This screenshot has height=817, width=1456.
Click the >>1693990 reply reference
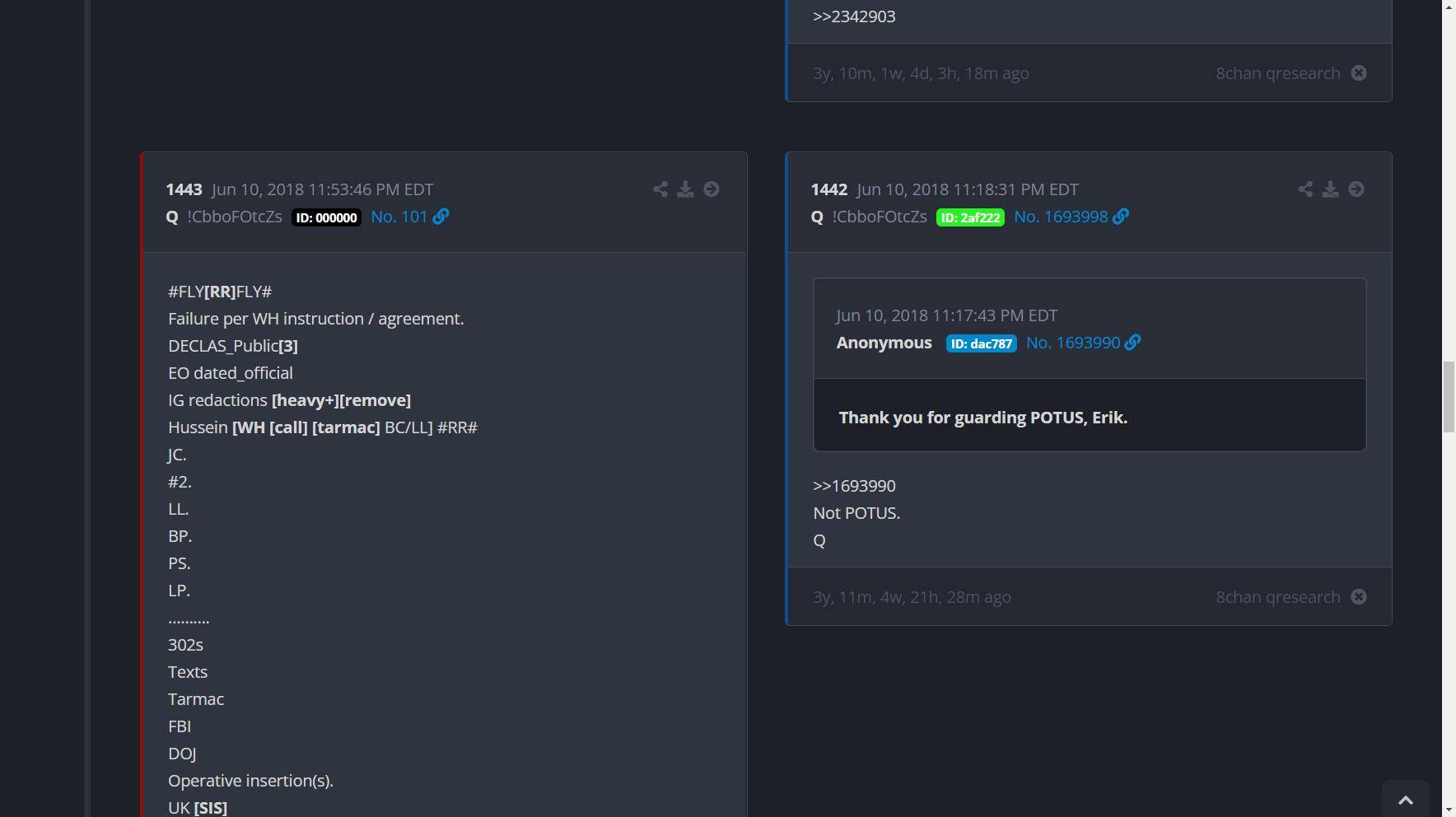coord(854,486)
